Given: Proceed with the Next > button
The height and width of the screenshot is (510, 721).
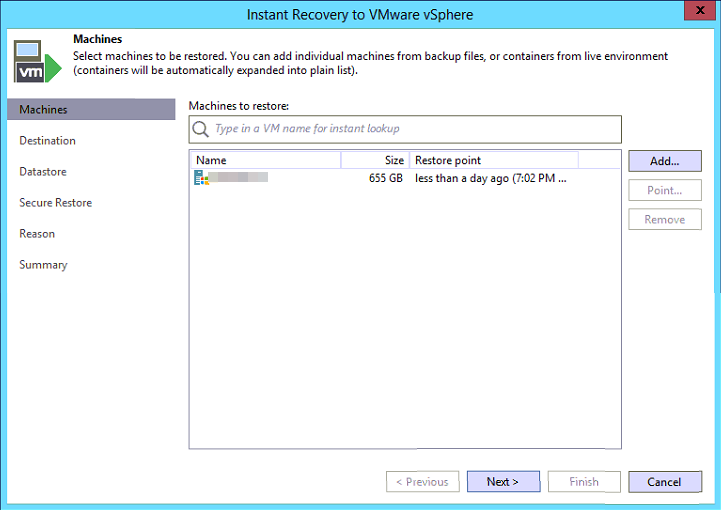Looking at the screenshot, I should [x=503, y=481].
